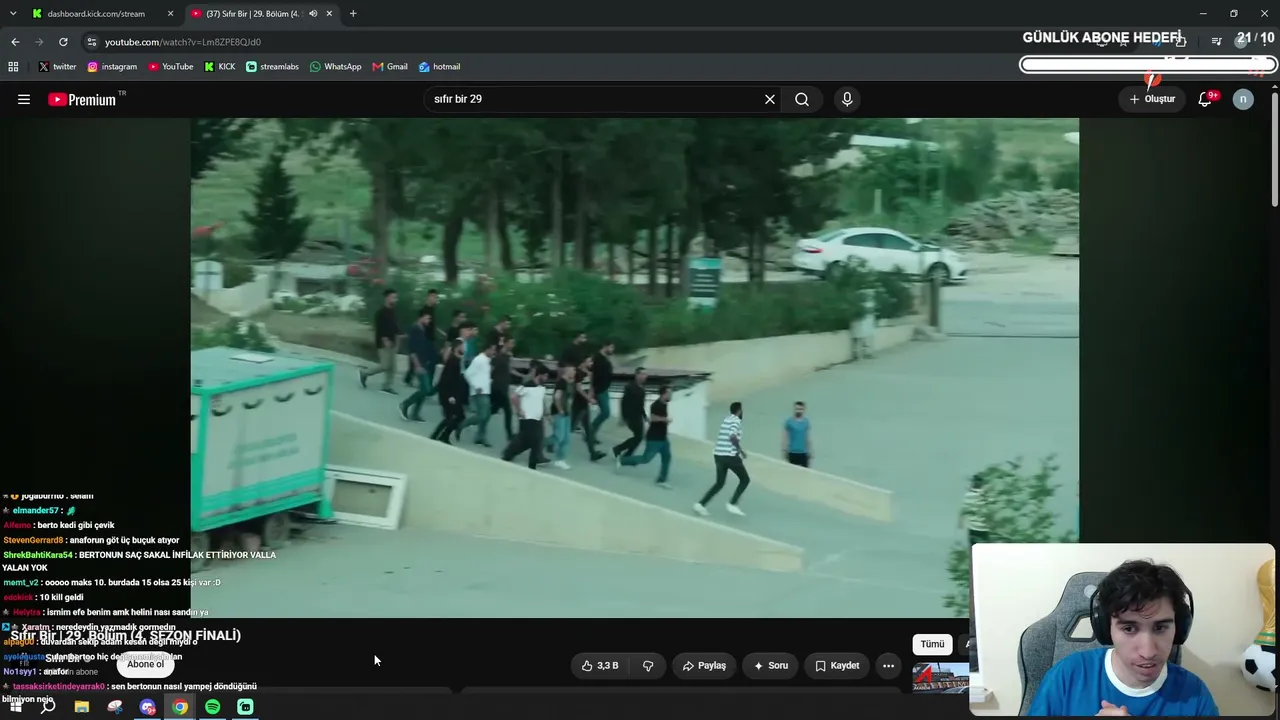Open the YouTube guide hamburger menu
The image size is (1280, 720).
pos(24,99)
